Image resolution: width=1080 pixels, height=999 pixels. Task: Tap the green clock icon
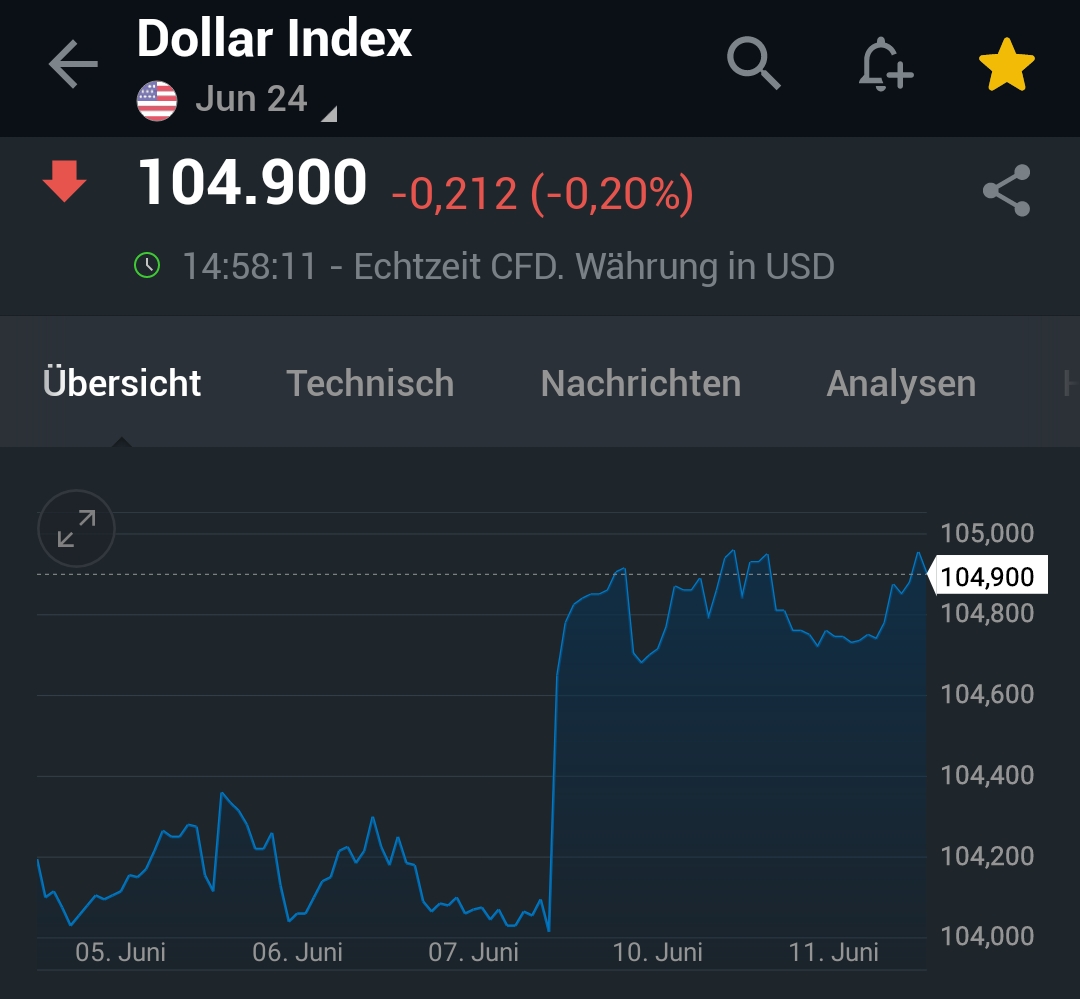click(x=147, y=266)
